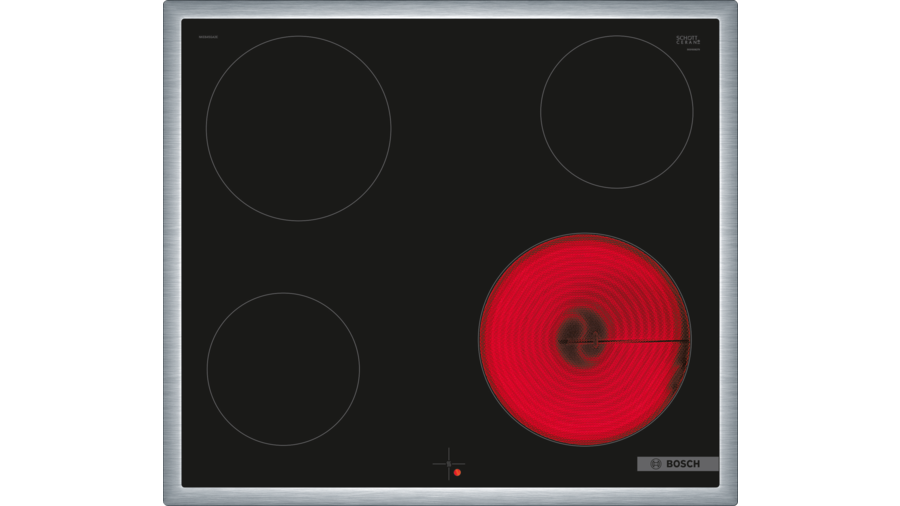Select the top-right cooking zone circle

pyautogui.click(x=616, y=111)
